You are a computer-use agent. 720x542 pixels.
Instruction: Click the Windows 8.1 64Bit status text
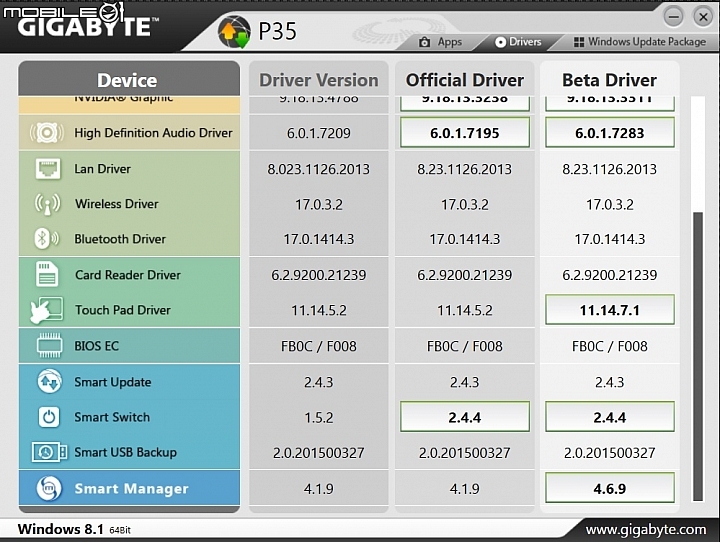74,529
